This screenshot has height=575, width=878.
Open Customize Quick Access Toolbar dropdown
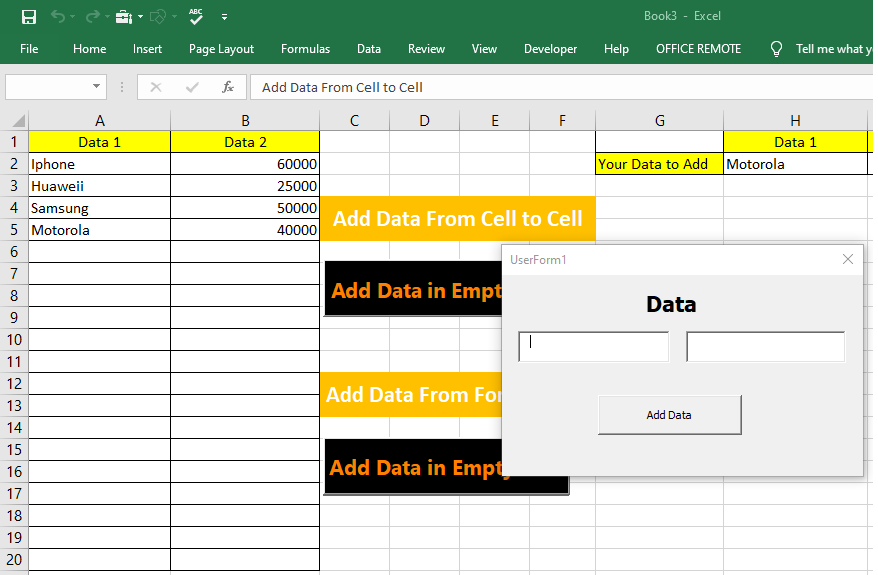224,17
